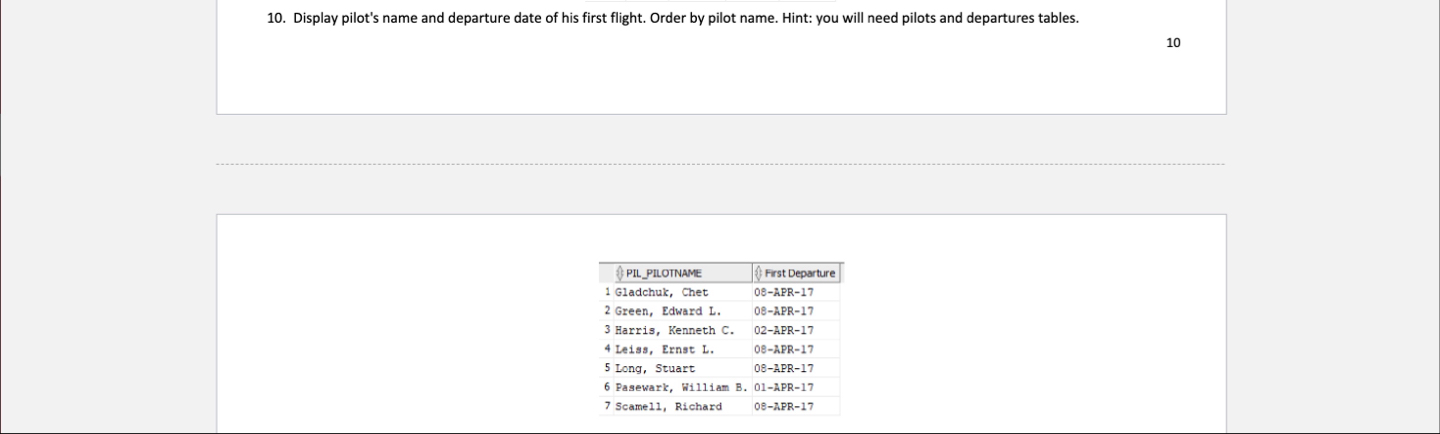Click the question 10 instruction text
1440x434 pixels.
pos(685,18)
